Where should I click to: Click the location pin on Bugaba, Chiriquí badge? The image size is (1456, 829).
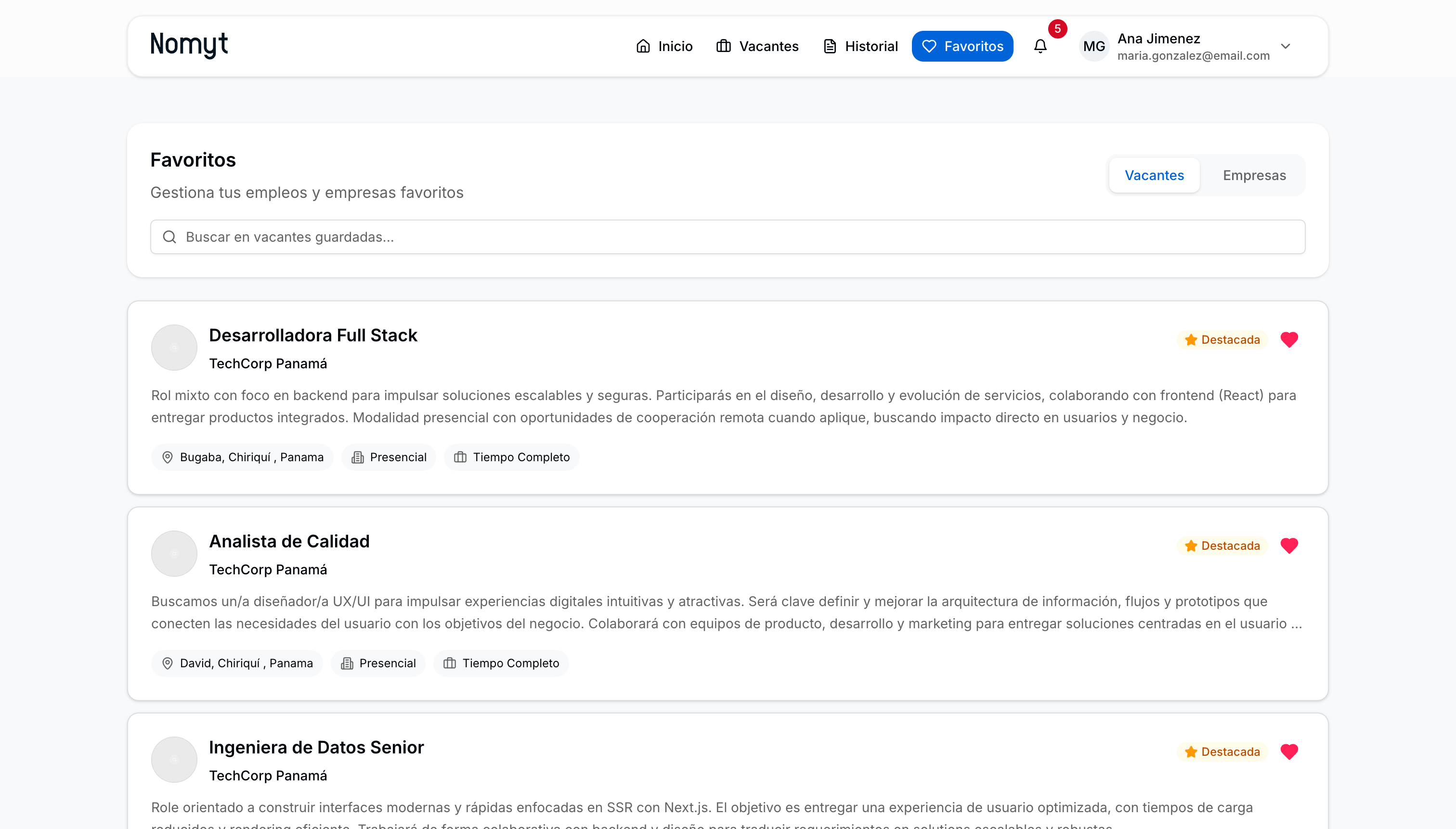coord(167,457)
